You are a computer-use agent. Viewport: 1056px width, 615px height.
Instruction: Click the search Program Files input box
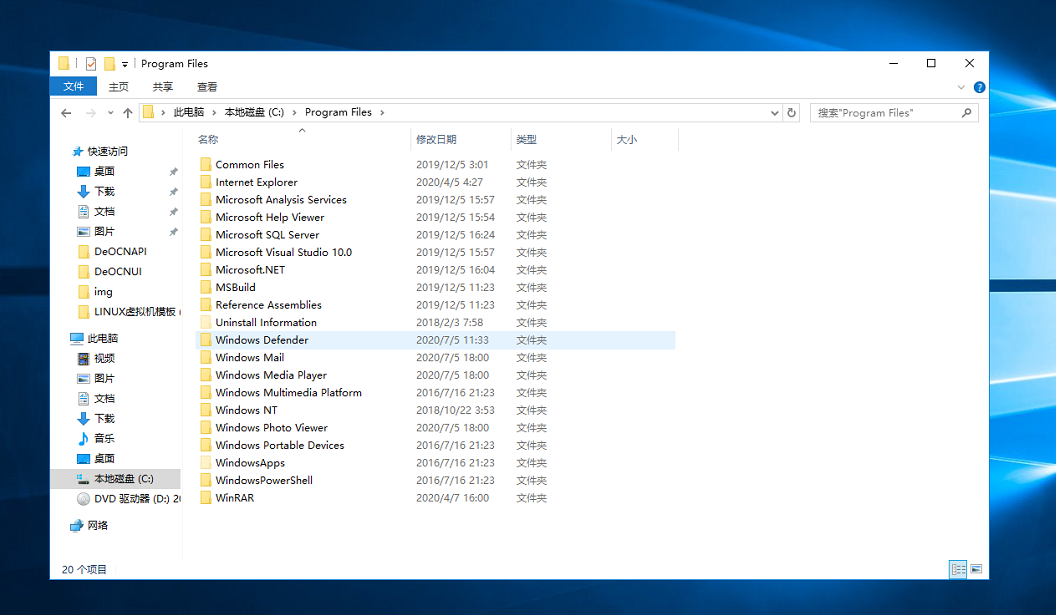(x=885, y=113)
